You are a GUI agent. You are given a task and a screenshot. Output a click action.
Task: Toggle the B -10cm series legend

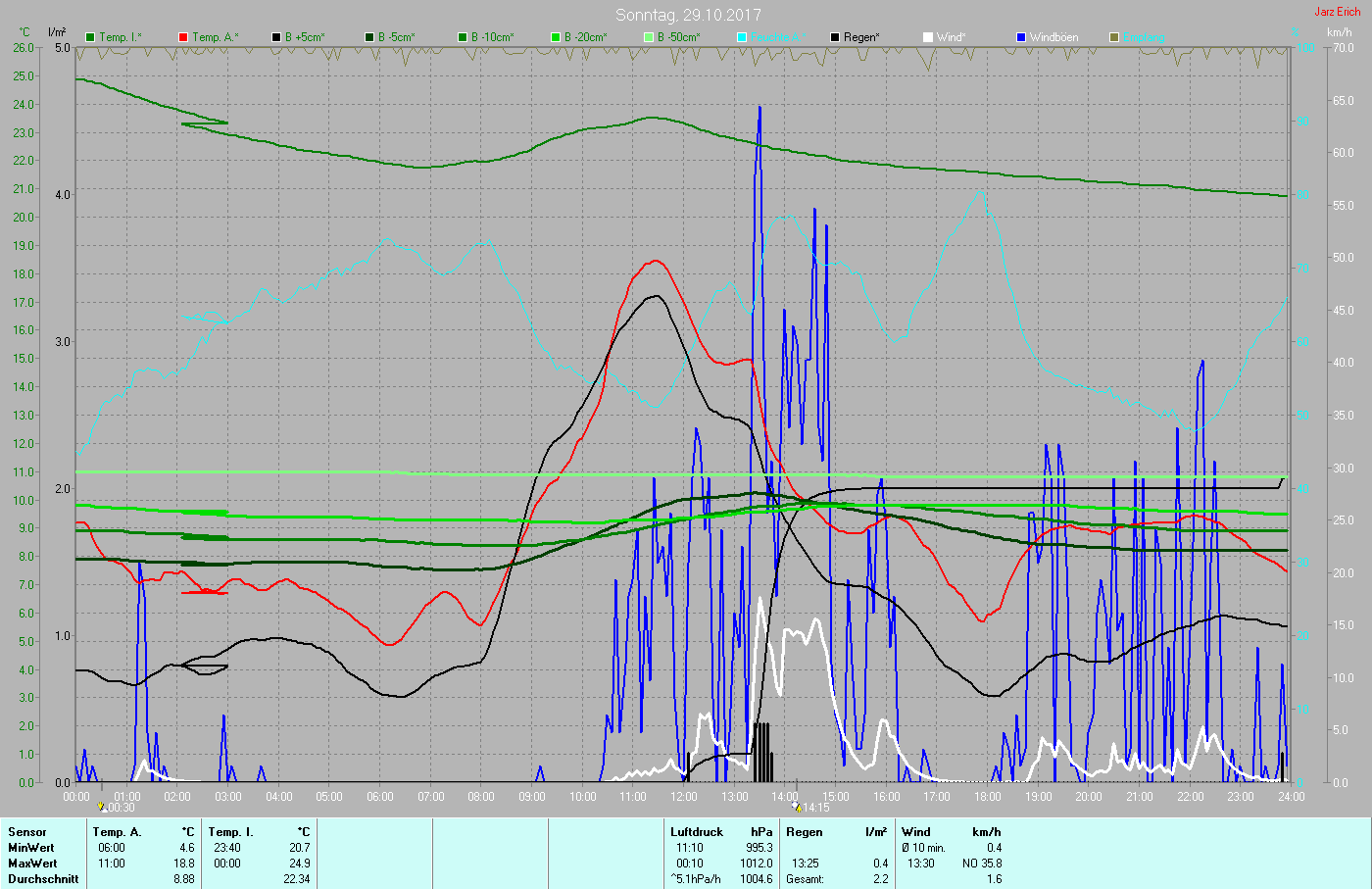(463, 37)
